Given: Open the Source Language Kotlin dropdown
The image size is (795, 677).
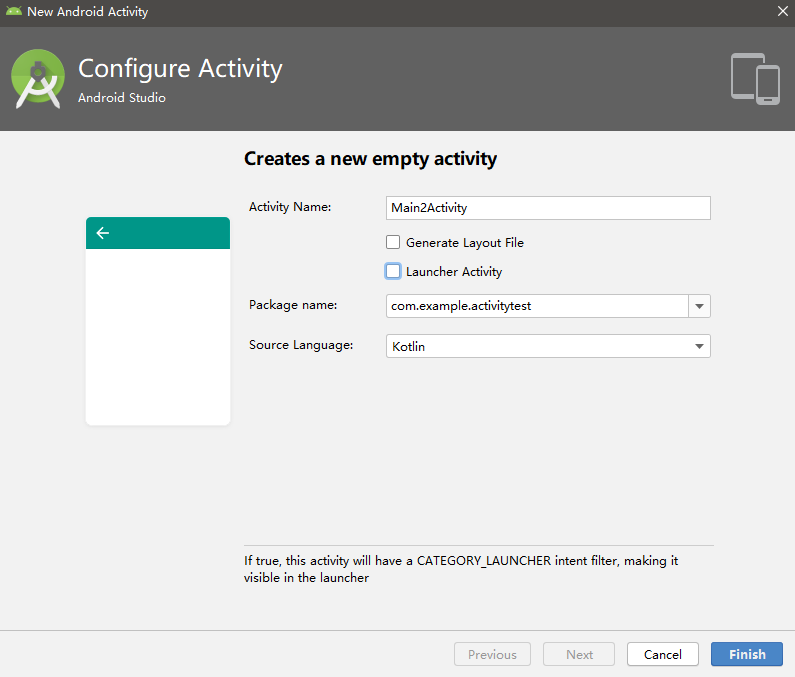Looking at the screenshot, I should tap(548, 346).
